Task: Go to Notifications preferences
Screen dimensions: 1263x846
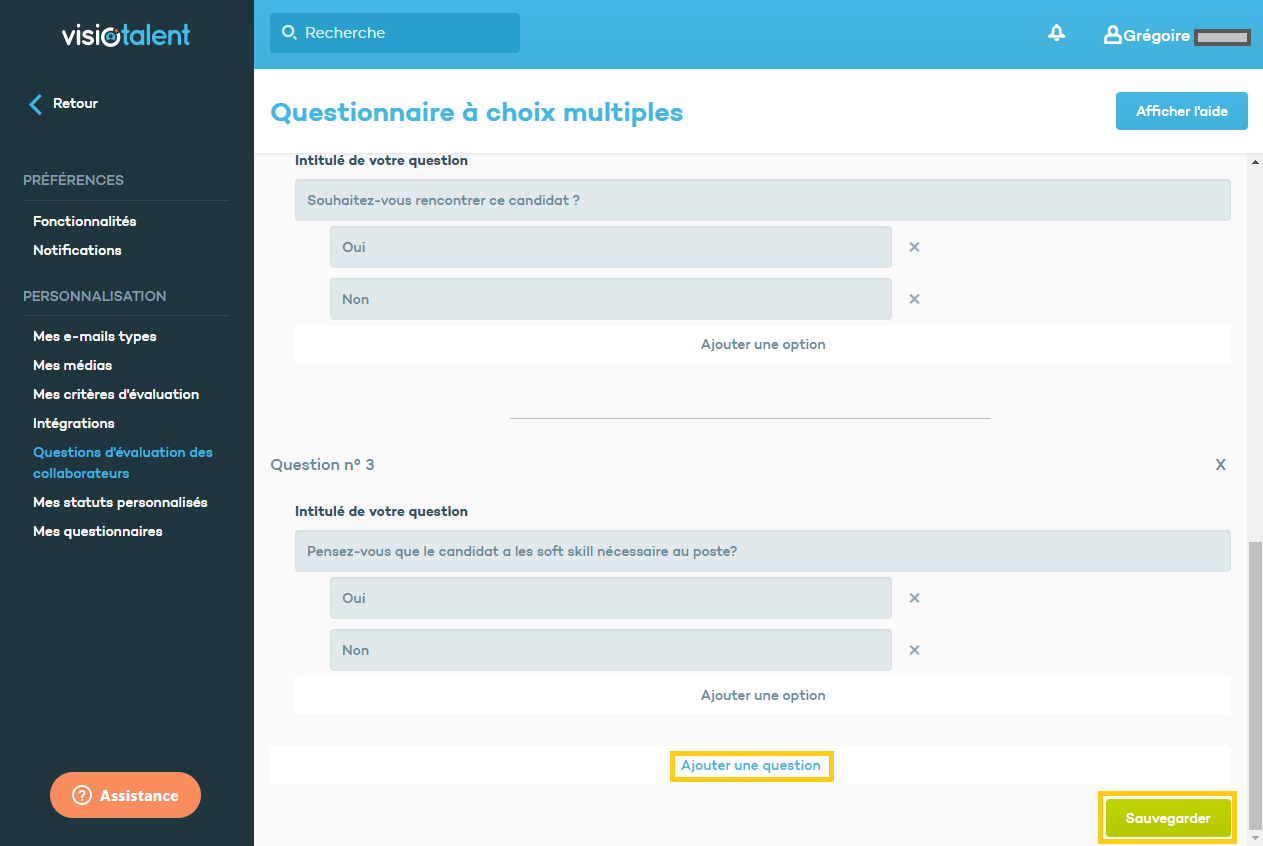Action: [x=77, y=250]
